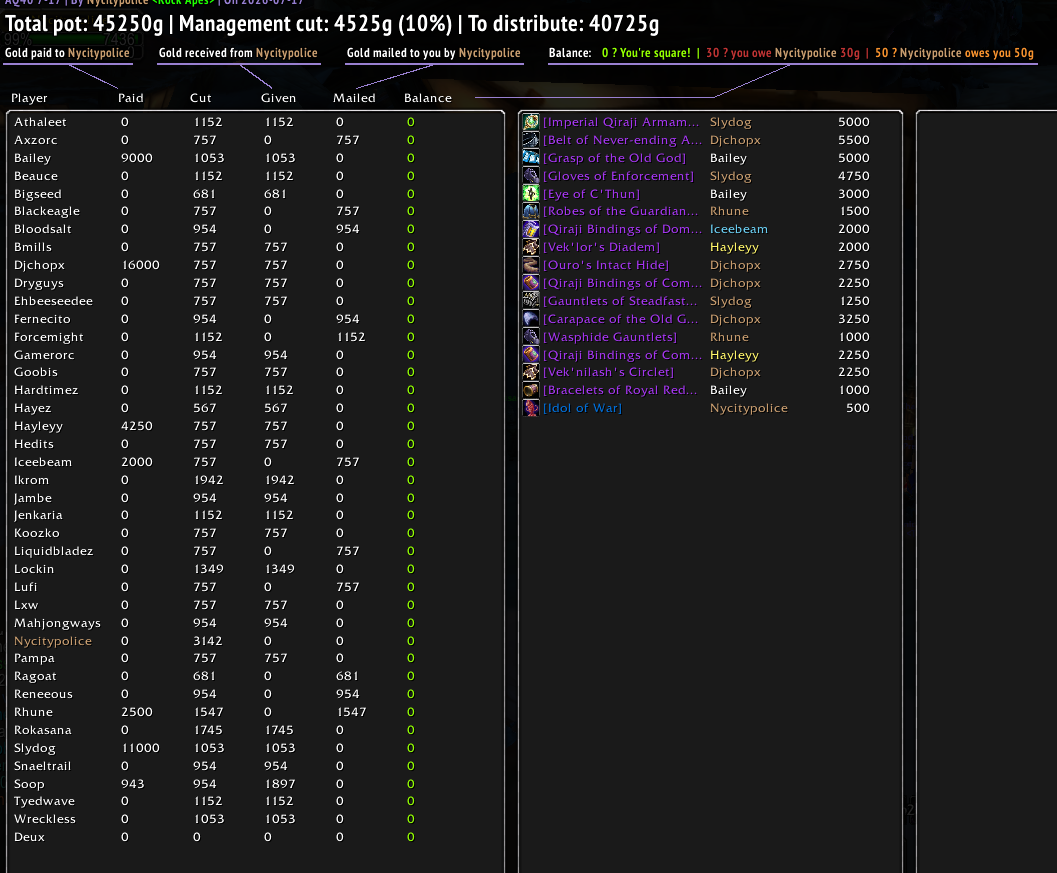Click Soop's given value 1897
The height and width of the screenshot is (873, 1057).
(280, 784)
